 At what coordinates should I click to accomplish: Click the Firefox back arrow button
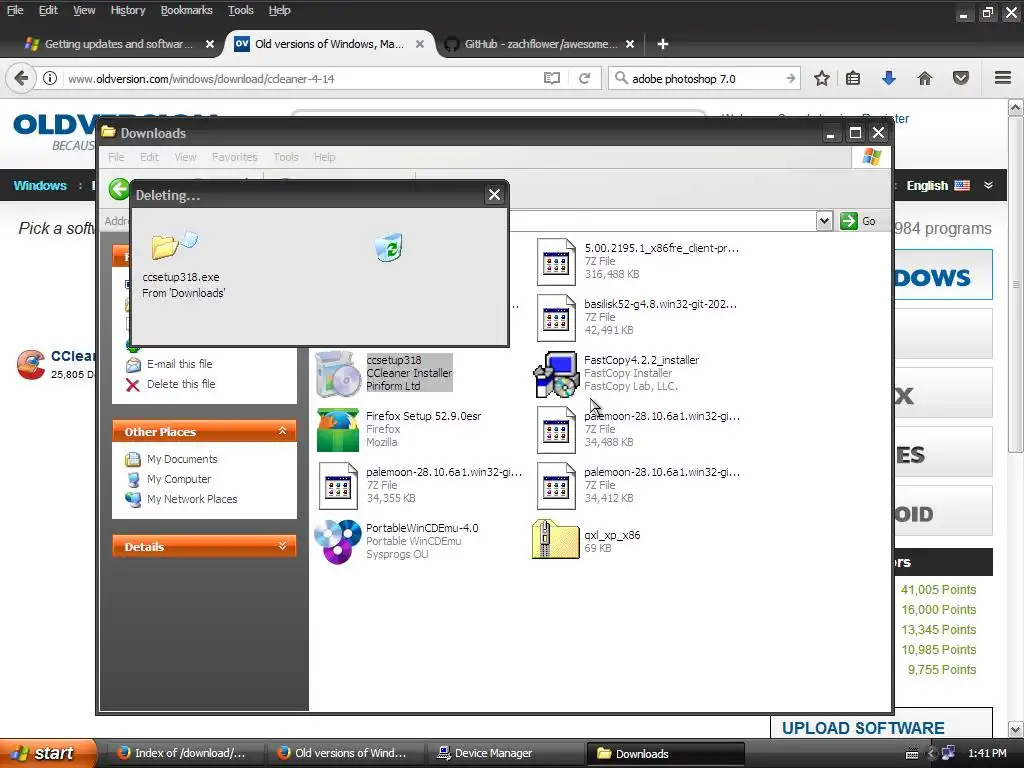(x=21, y=78)
